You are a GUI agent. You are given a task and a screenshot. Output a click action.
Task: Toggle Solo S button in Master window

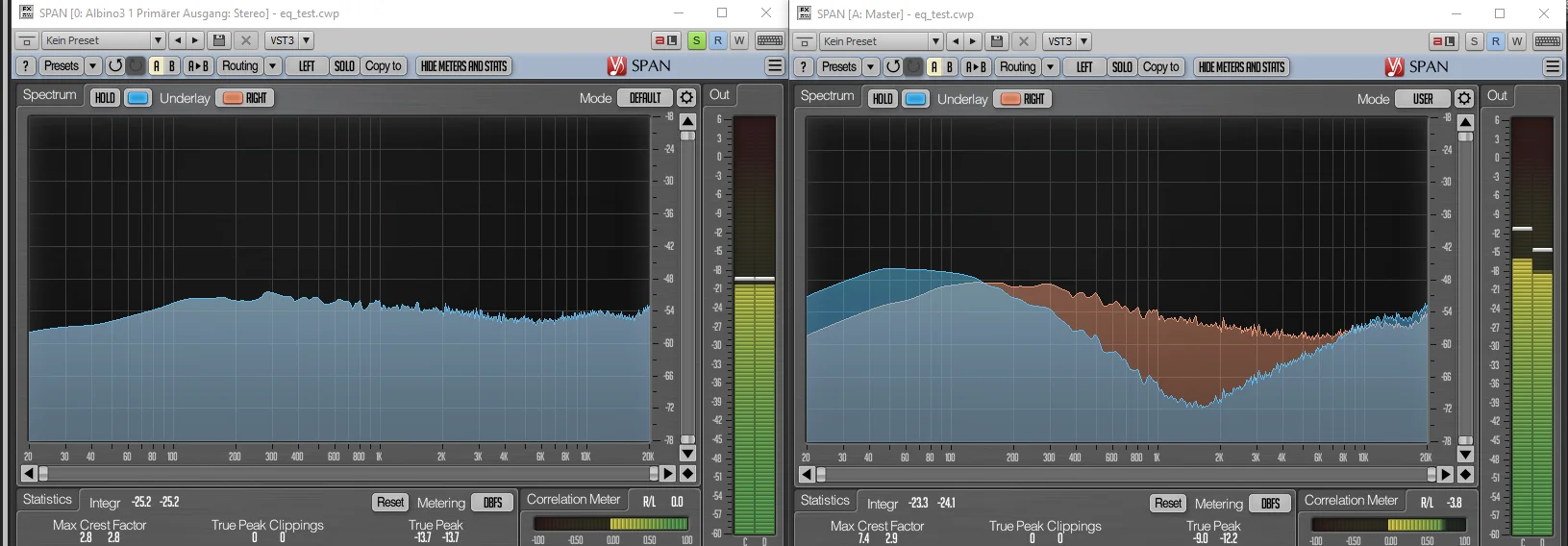pyautogui.click(x=1475, y=41)
